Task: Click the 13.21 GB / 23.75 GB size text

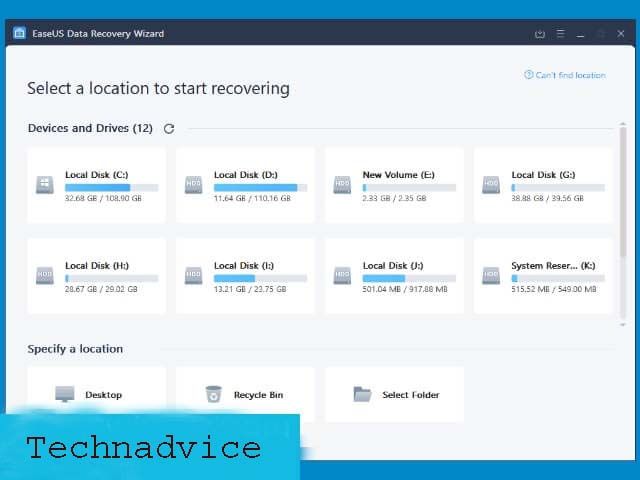Action: [x=250, y=289]
